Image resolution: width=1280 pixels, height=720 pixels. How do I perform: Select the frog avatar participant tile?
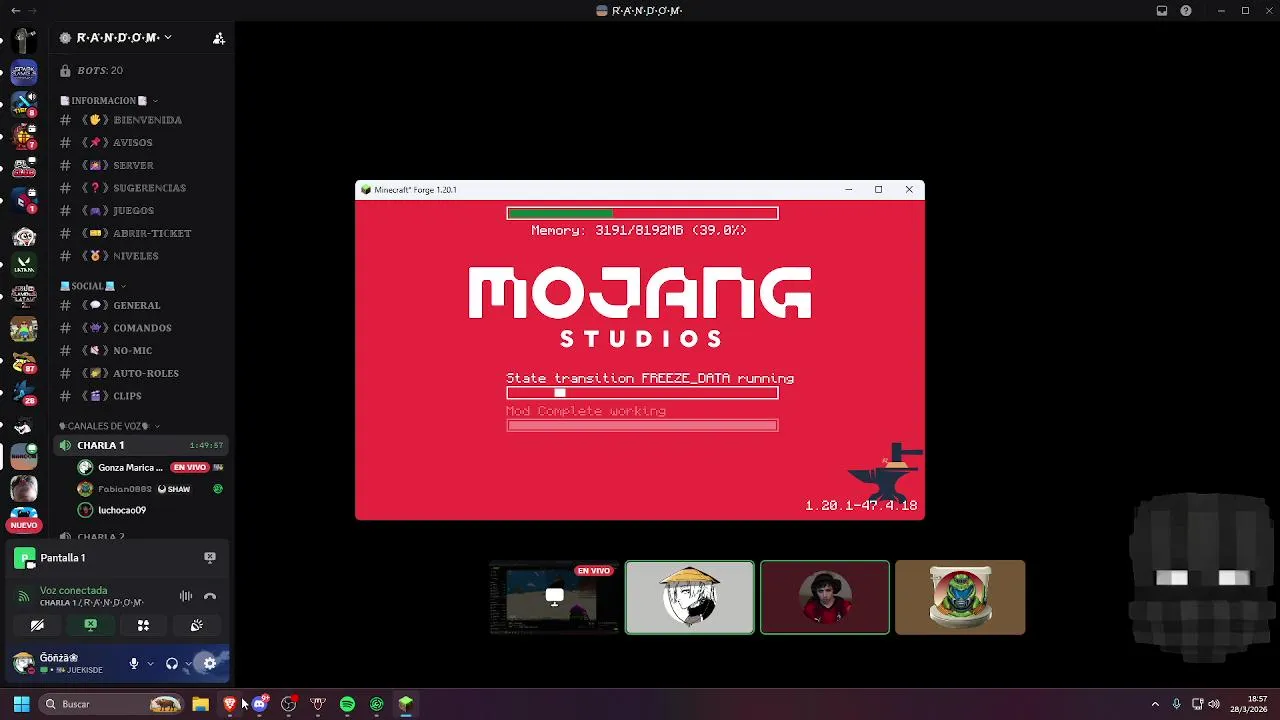960,598
